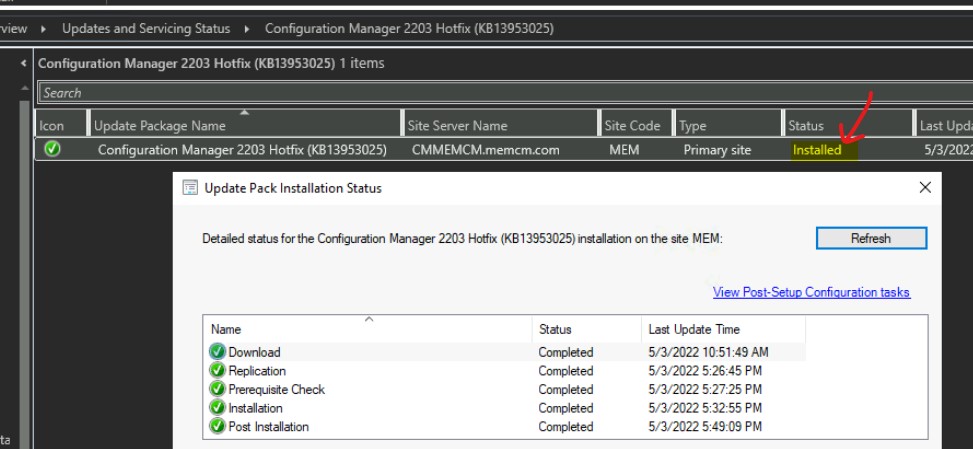Click green check icon beside Download step
This screenshot has width=973, height=449.
point(217,352)
